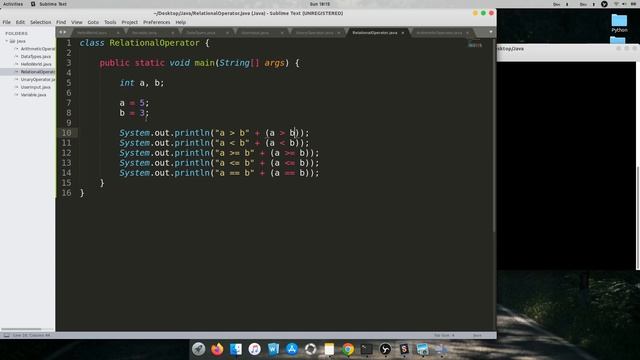Open the music player dock icon
Screen dimensions: 640x360
254,349
